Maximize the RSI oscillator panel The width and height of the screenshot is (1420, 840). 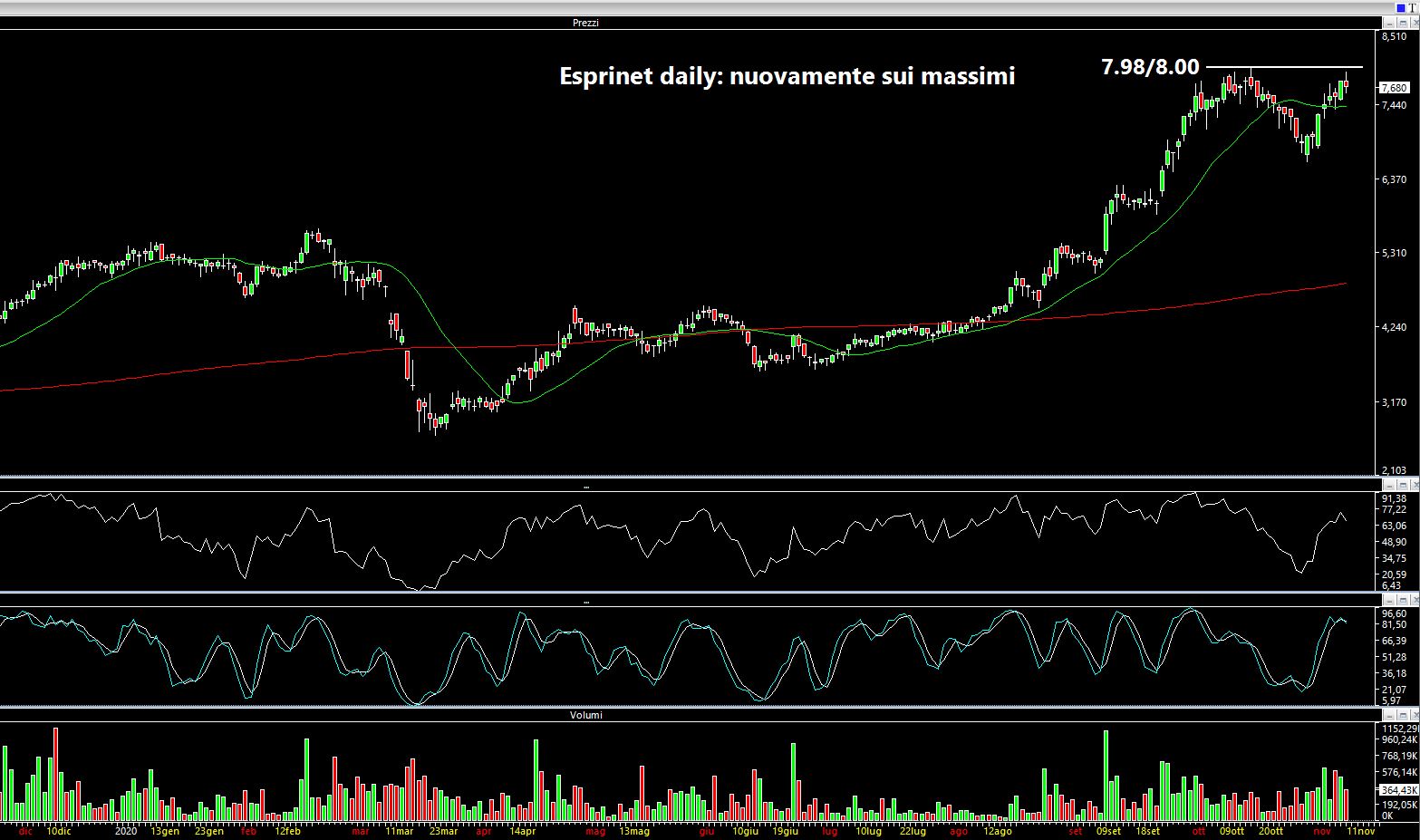click(1403, 487)
